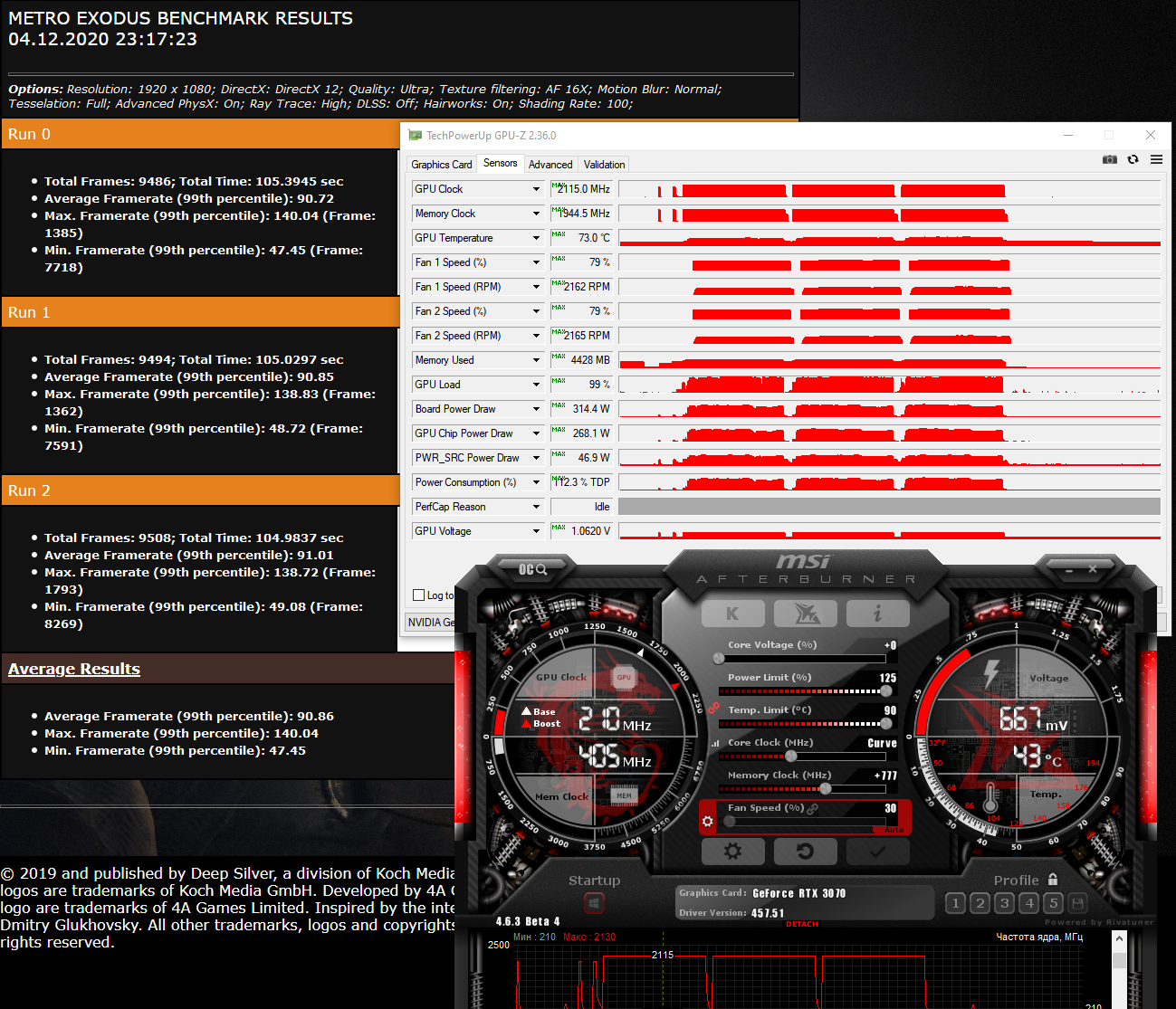Click GPU chip icon on gauge
Screen dimensions: 1176x1009
tap(624, 677)
